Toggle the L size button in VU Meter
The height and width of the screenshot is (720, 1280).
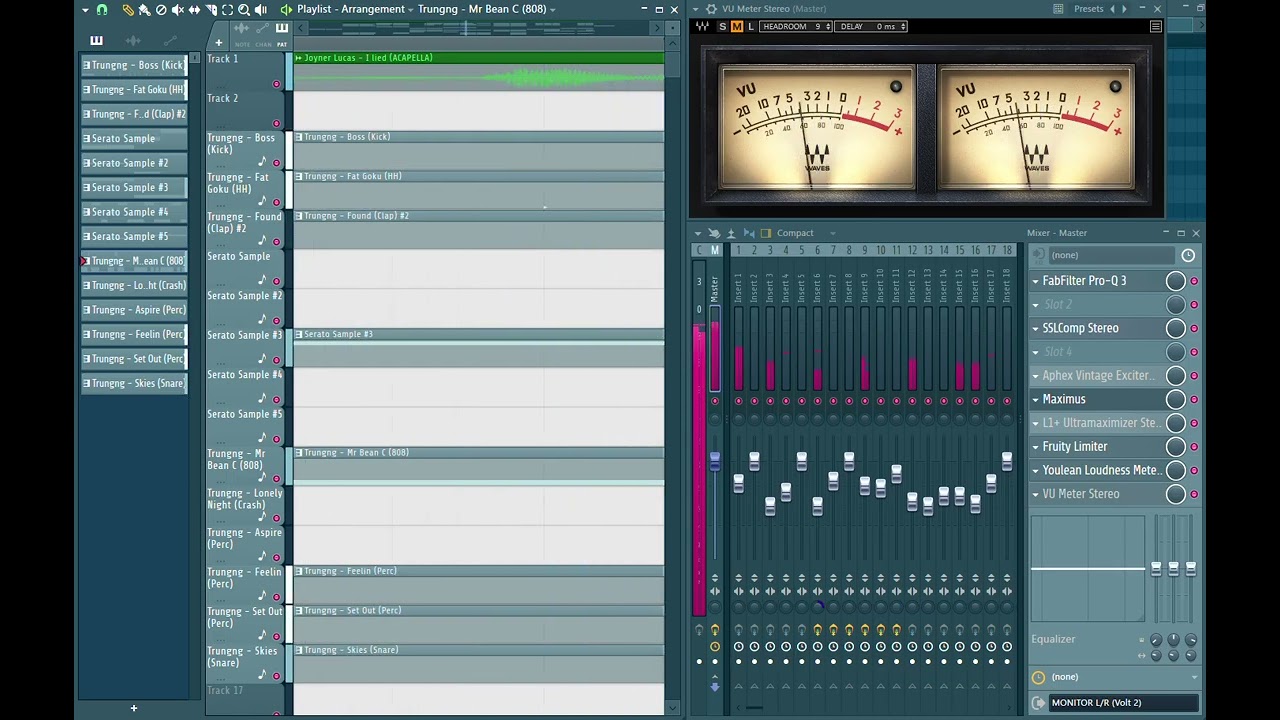[751, 27]
